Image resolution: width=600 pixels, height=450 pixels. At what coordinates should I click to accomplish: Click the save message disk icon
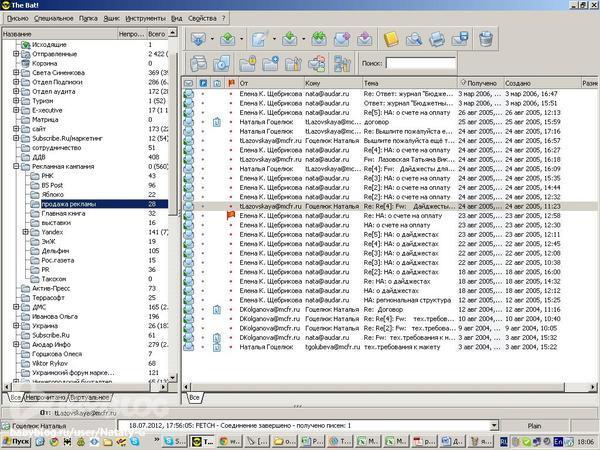pos(461,39)
